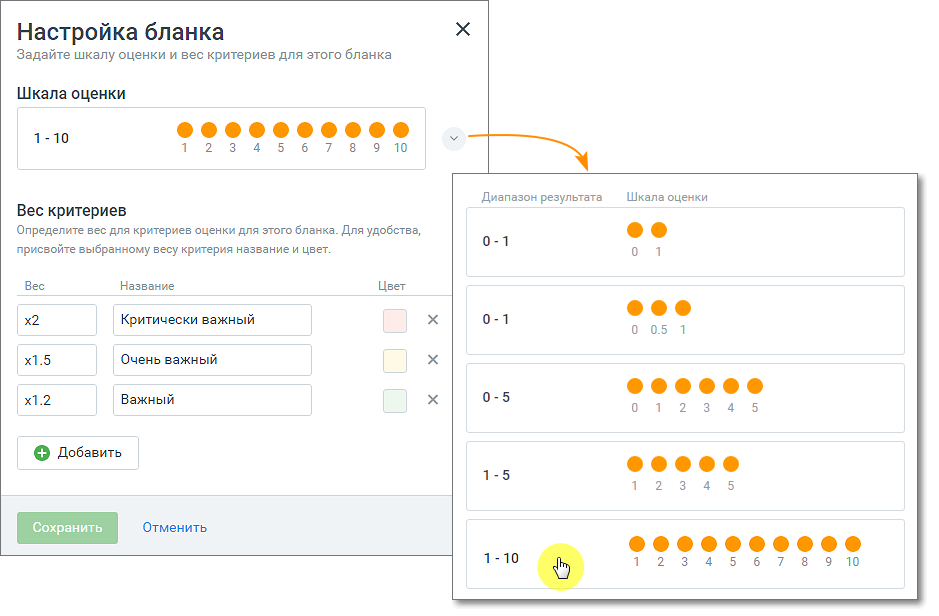Remove the Очень важный weight row

pyautogui.click(x=433, y=360)
